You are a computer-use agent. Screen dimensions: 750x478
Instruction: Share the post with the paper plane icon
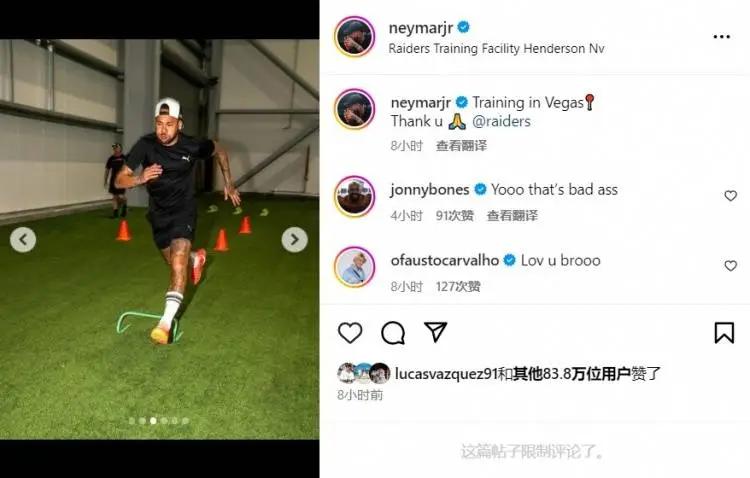pos(436,332)
